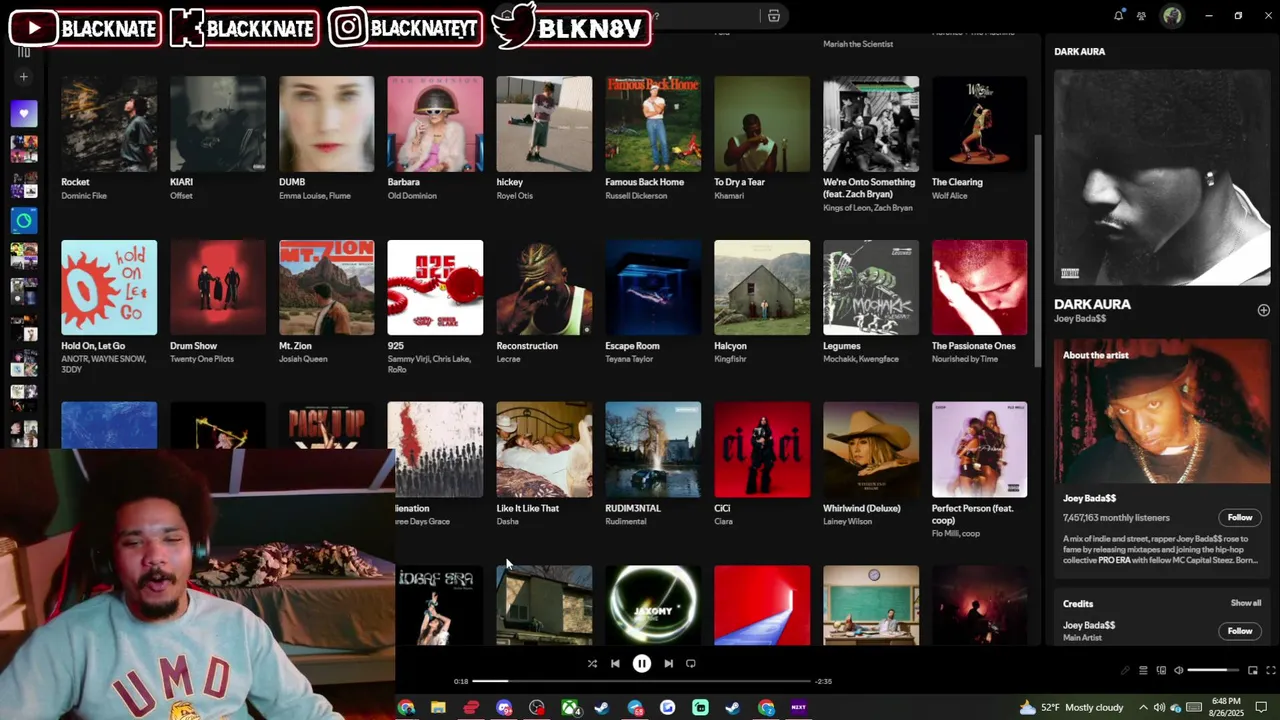The height and width of the screenshot is (720, 1280).
Task: Open the Mt. Zion album cover
Action: pos(327,287)
